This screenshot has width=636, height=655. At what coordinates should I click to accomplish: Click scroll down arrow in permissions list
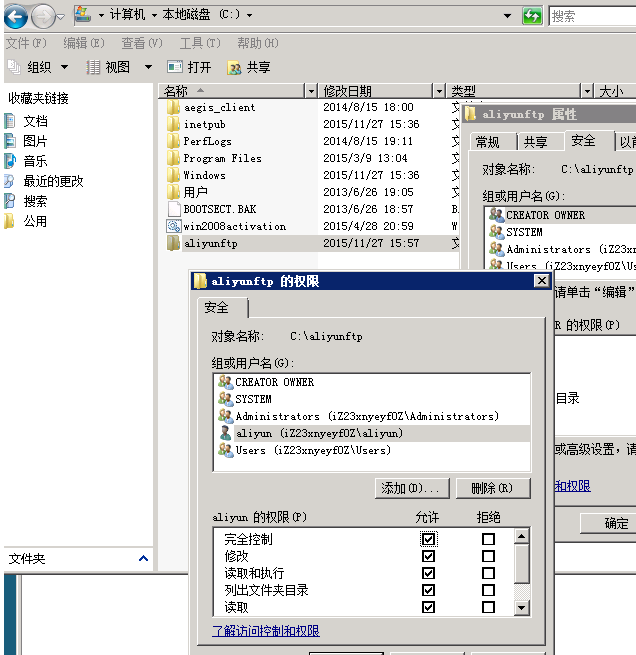pos(521,607)
